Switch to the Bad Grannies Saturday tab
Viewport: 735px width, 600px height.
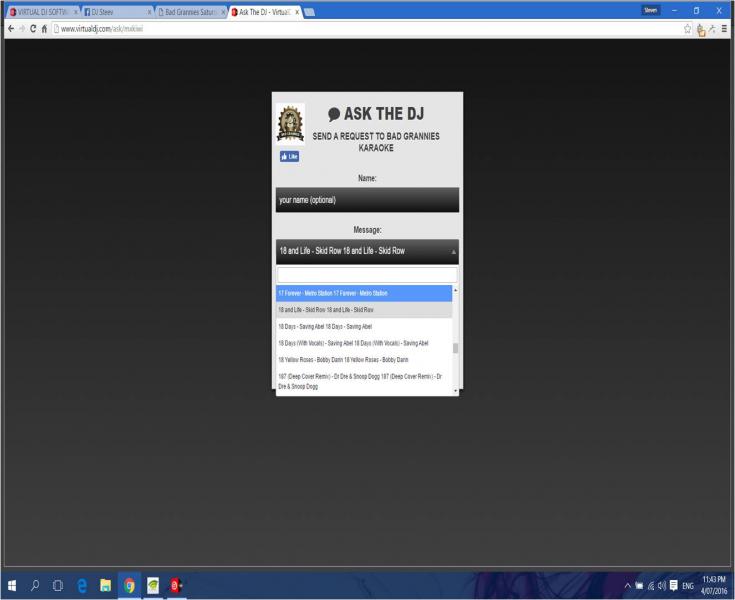pyautogui.click(x=189, y=12)
